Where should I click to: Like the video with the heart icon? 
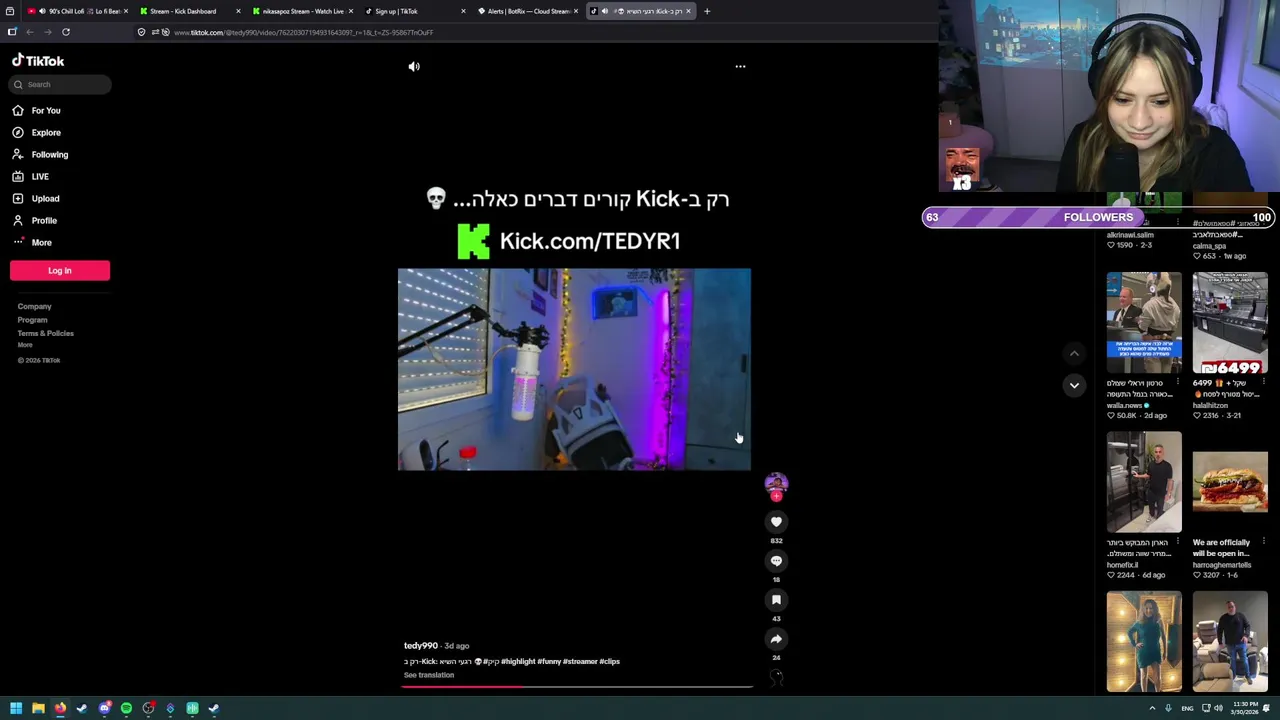click(776, 521)
